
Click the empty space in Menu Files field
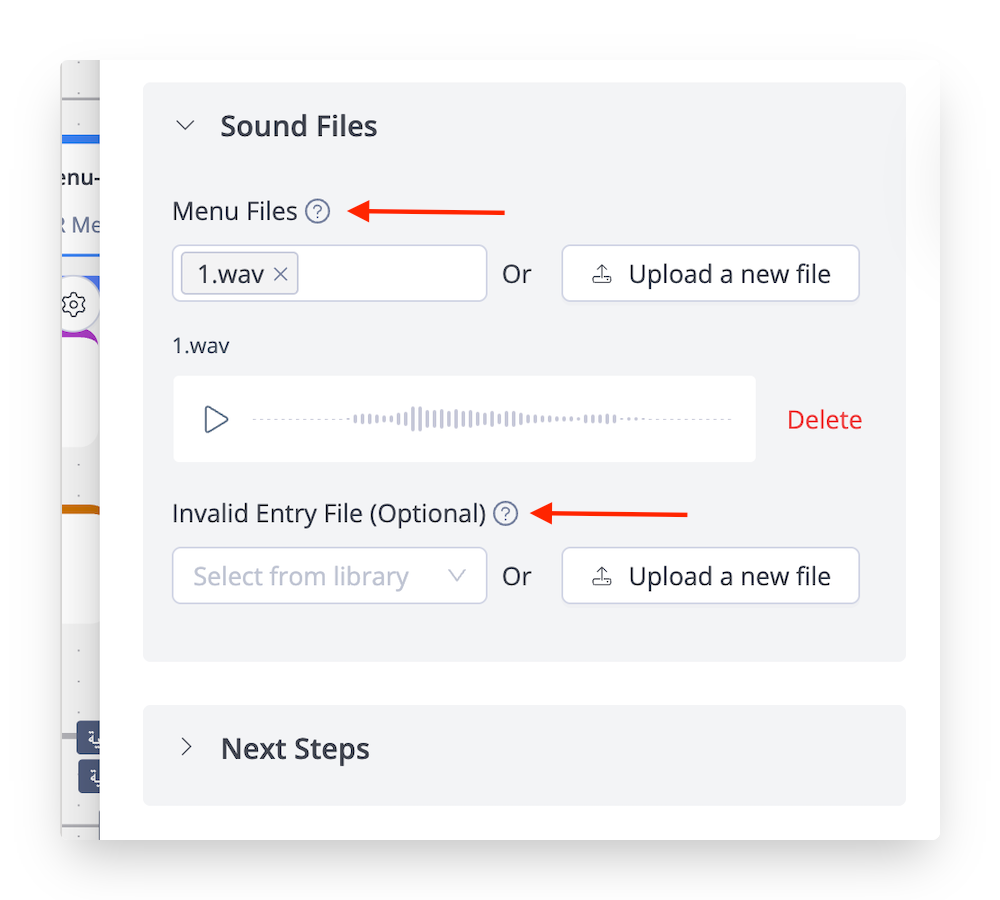[390, 274]
